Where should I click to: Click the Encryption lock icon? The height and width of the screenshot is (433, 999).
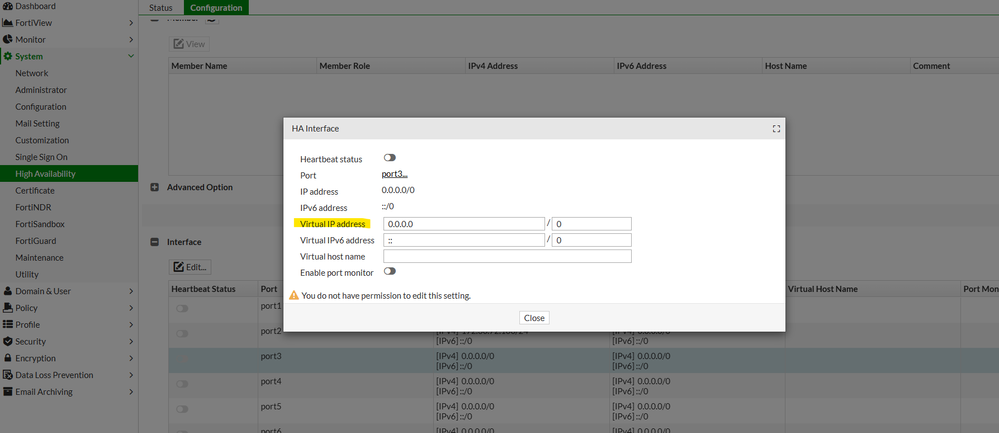8,358
